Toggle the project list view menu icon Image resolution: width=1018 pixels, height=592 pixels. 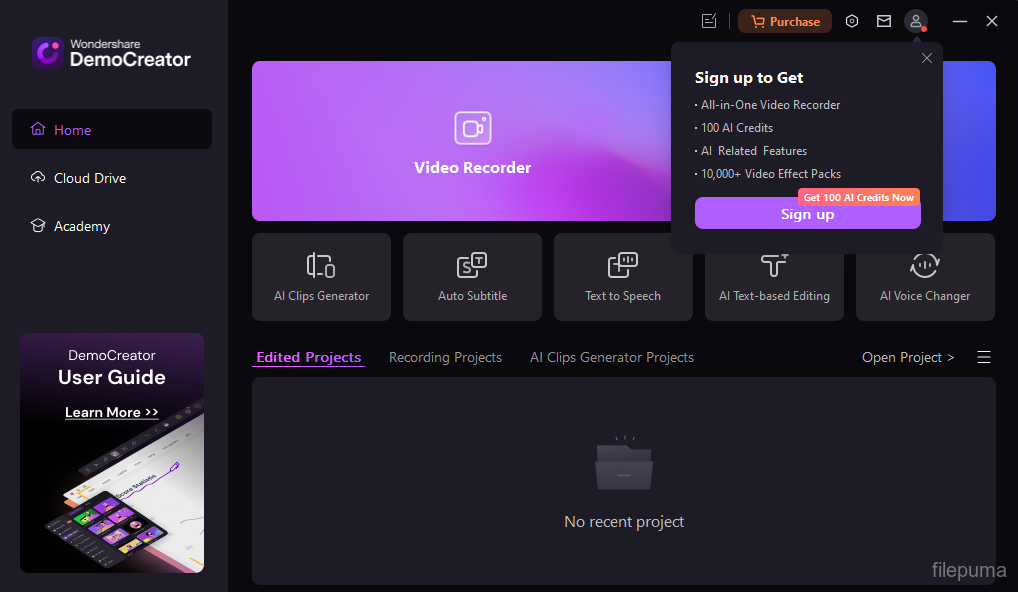coord(984,357)
